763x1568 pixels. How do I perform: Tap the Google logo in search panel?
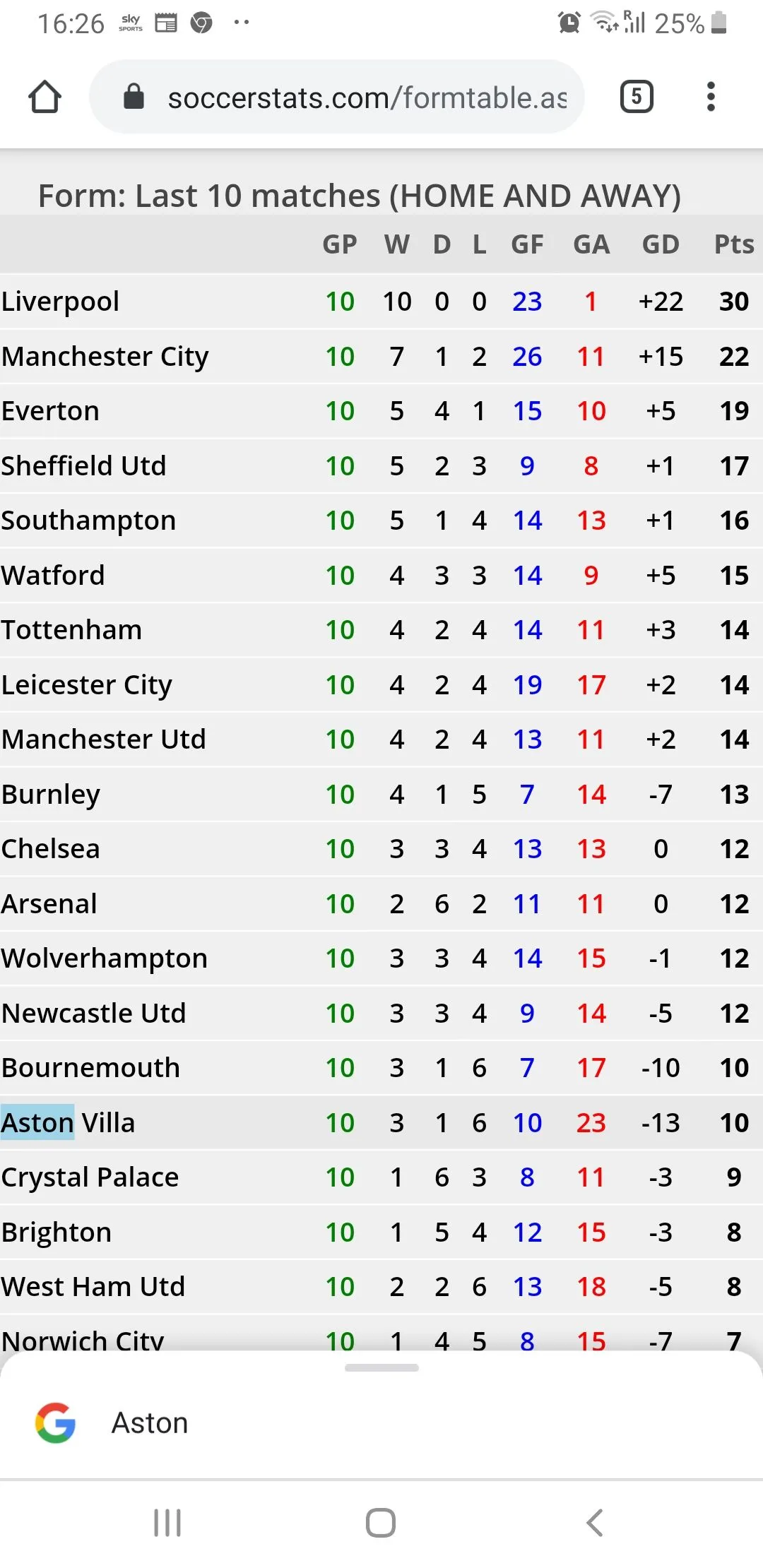coord(55,1423)
